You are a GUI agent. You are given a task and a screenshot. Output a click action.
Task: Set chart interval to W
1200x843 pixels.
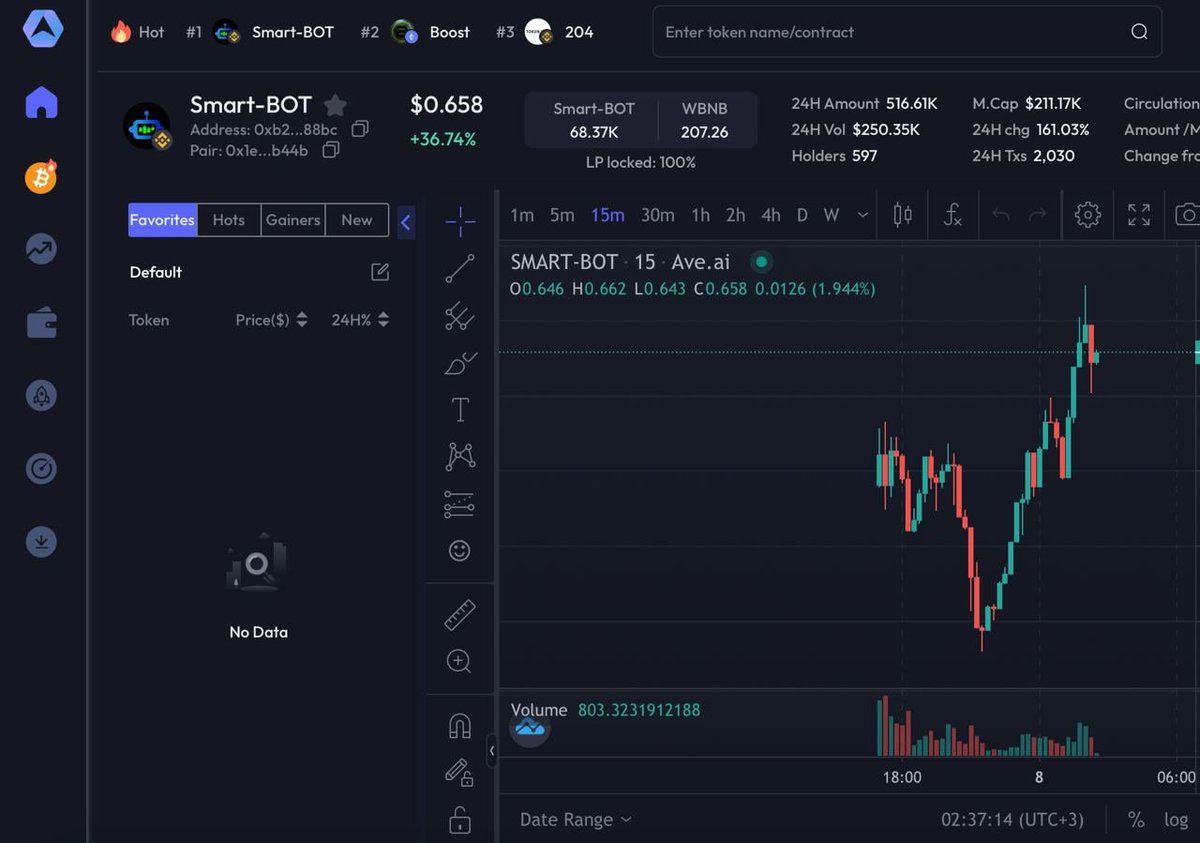(831, 215)
